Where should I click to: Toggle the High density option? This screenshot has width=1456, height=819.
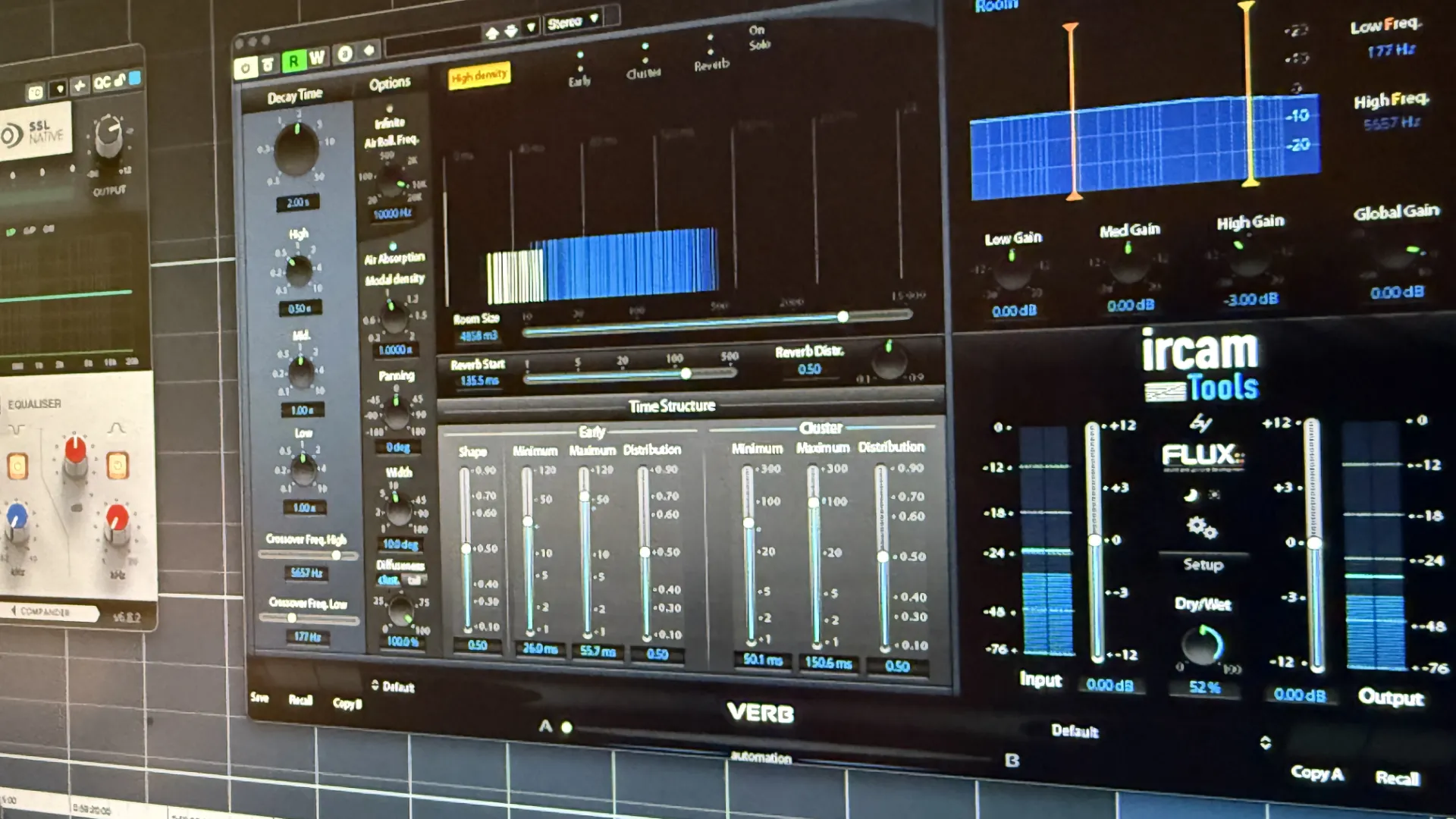pyautogui.click(x=479, y=76)
